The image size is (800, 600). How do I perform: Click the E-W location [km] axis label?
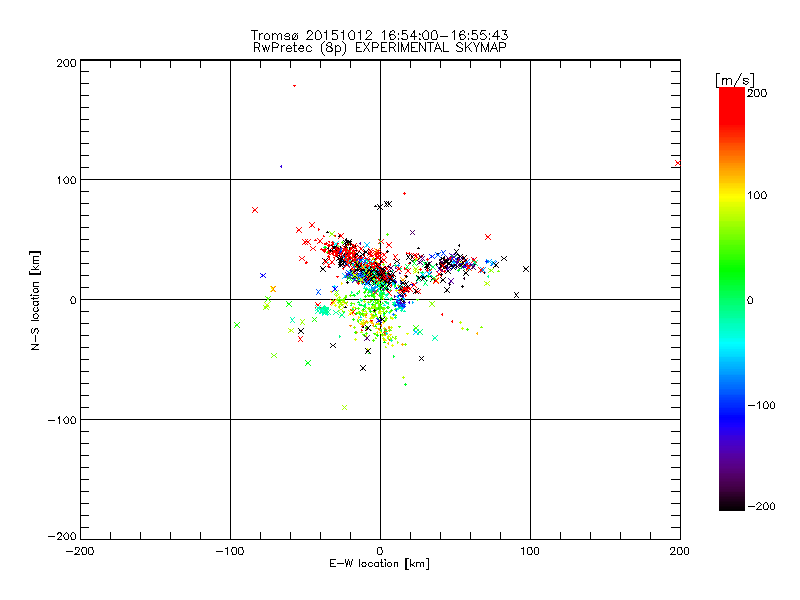(380, 564)
